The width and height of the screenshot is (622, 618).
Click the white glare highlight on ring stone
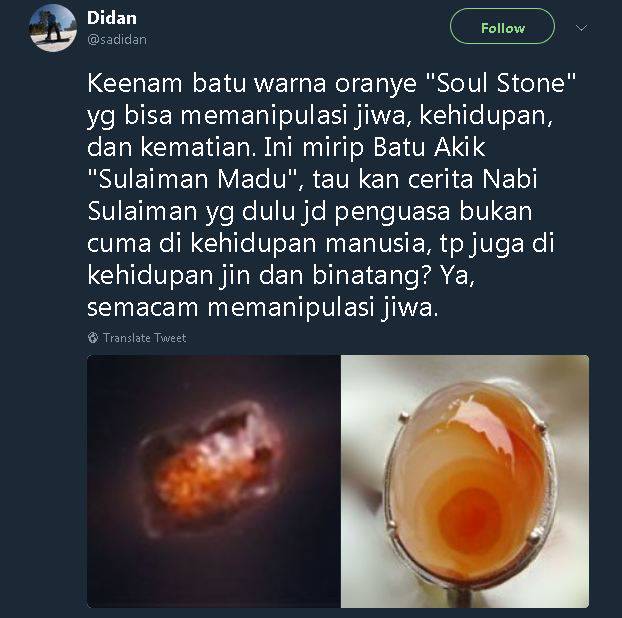tap(478, 420)
